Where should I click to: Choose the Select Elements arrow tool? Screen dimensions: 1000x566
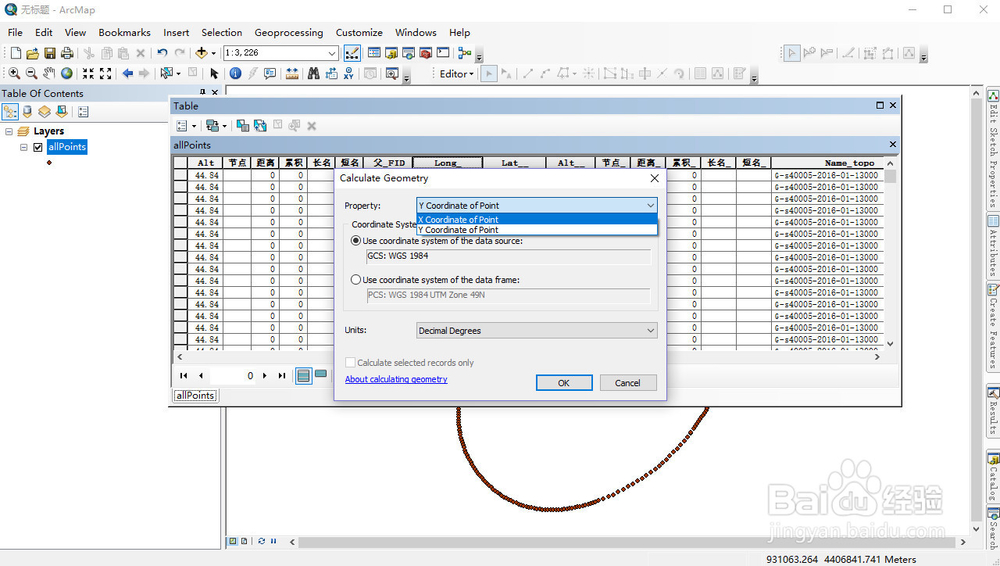coord(214,74)
